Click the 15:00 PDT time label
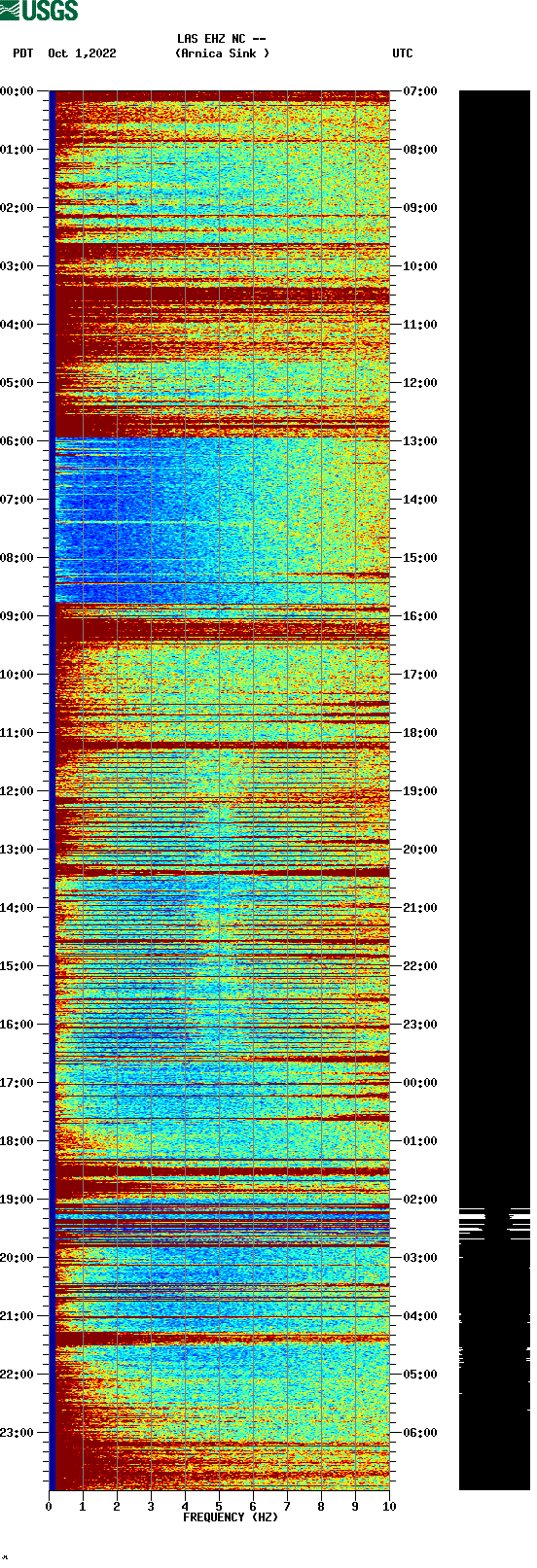This screenshot has height=1568, width=537. 17,966
